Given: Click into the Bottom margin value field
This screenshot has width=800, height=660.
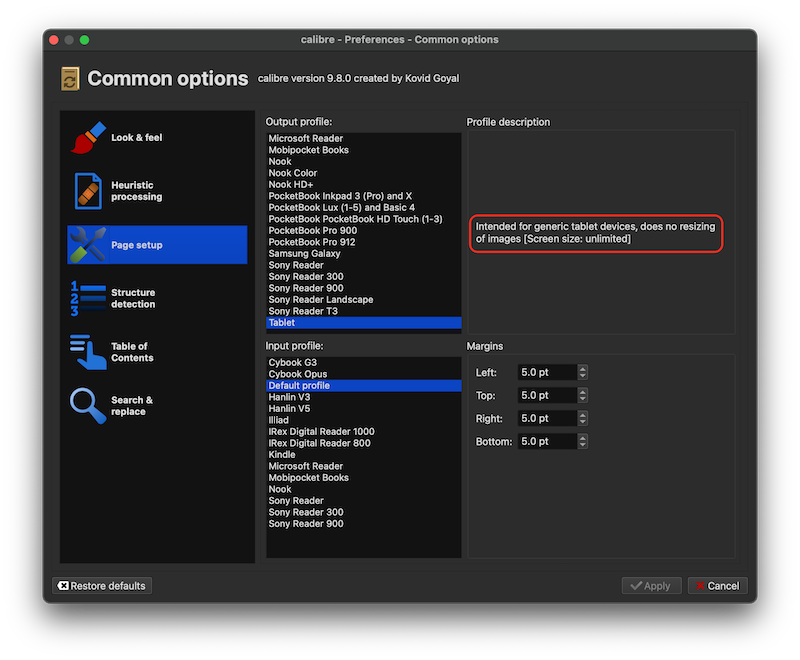Looking at the screenshot, I should coord(547,441).
